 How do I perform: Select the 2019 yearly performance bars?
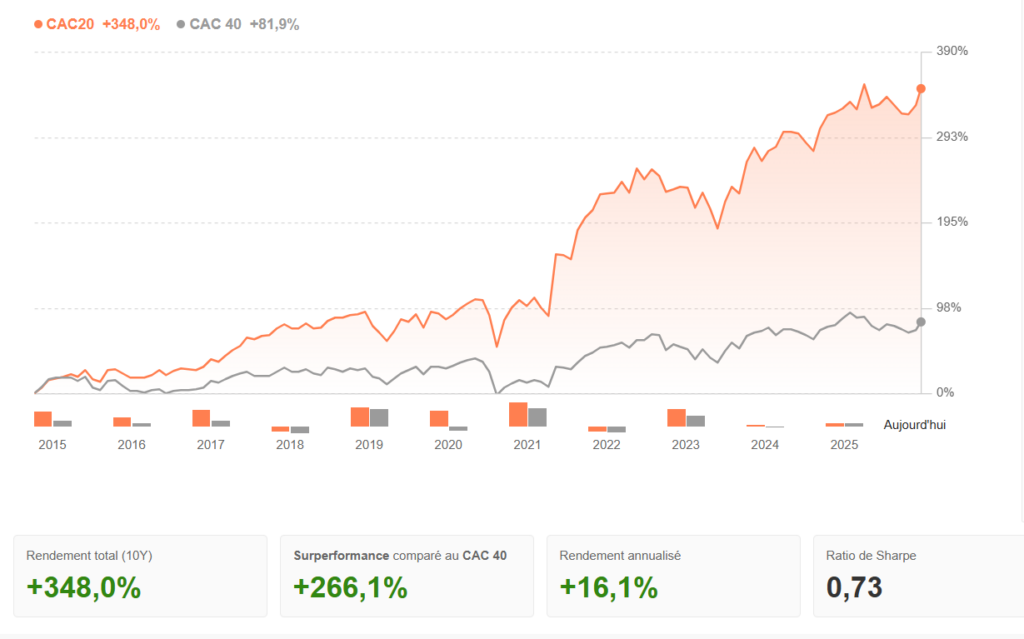click(x=369, y=417)
